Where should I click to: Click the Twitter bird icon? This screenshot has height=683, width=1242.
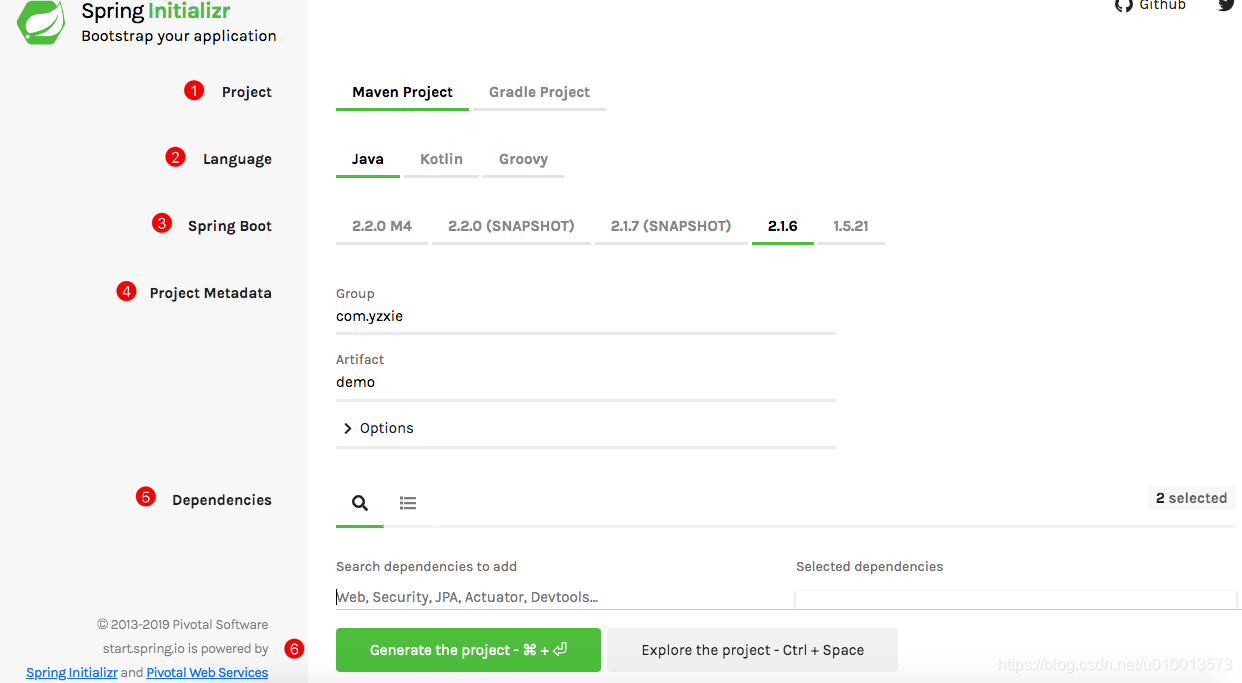pos(1226,5)
